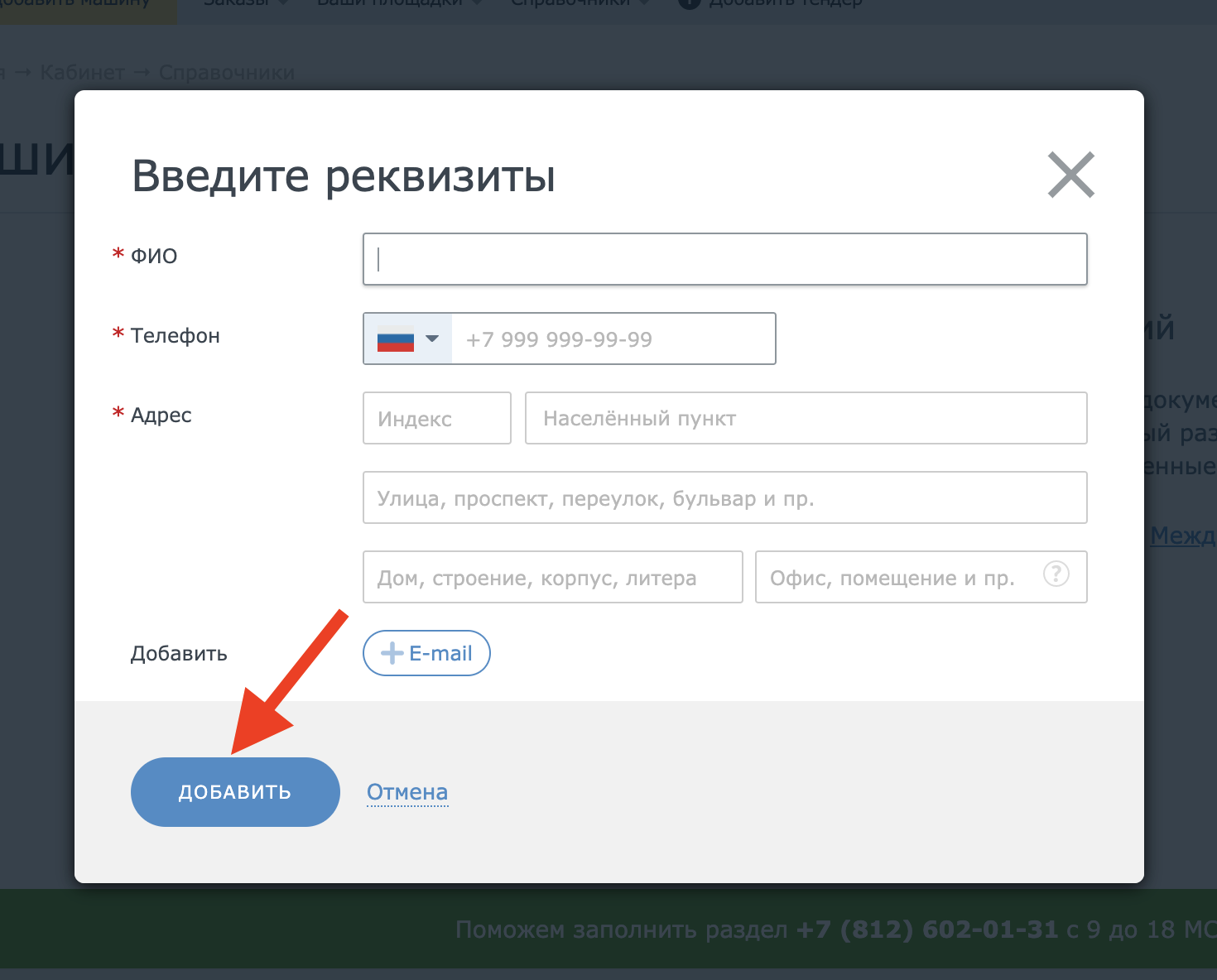Open Справочники breadcrumb behind dialog
Image resolution: width=1217 pixels, height=980 pixels.
pos(227,73)
